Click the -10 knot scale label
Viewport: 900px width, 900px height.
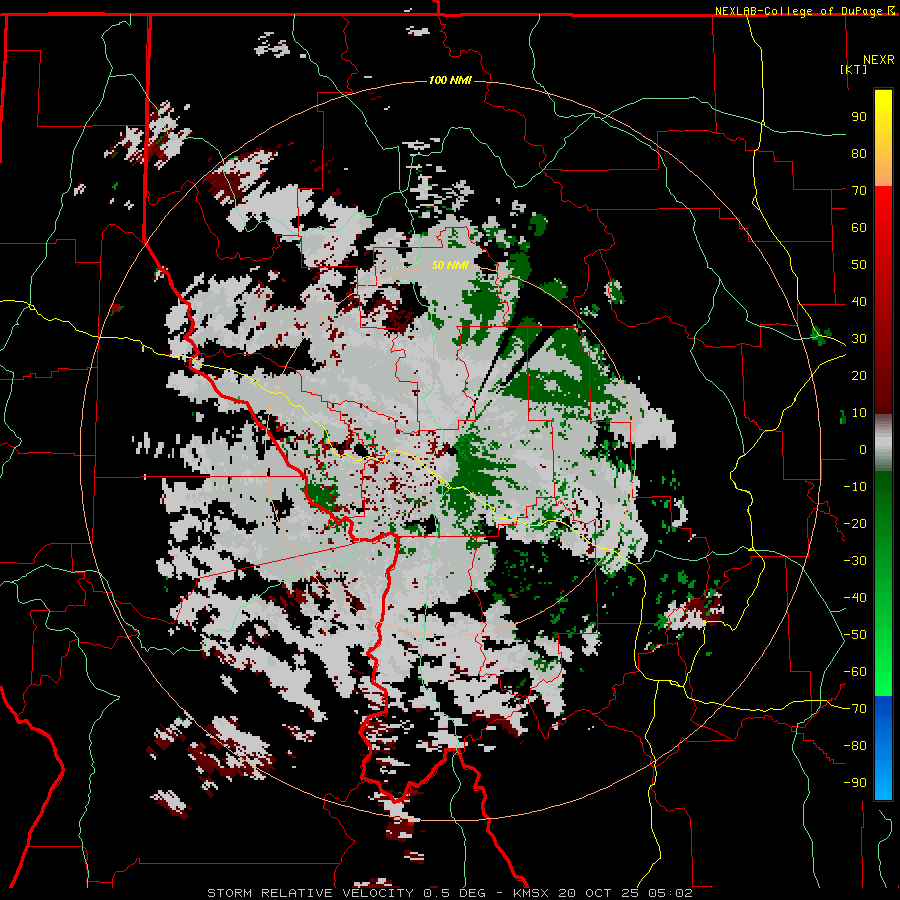coord(855,487)
